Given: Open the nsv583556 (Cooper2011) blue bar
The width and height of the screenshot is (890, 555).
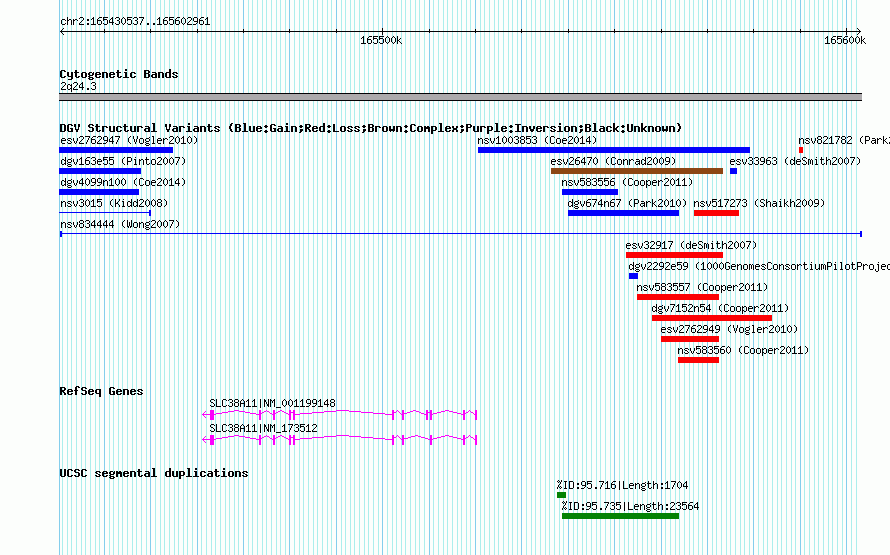Looking at the screenshot, I should [590, 192].
